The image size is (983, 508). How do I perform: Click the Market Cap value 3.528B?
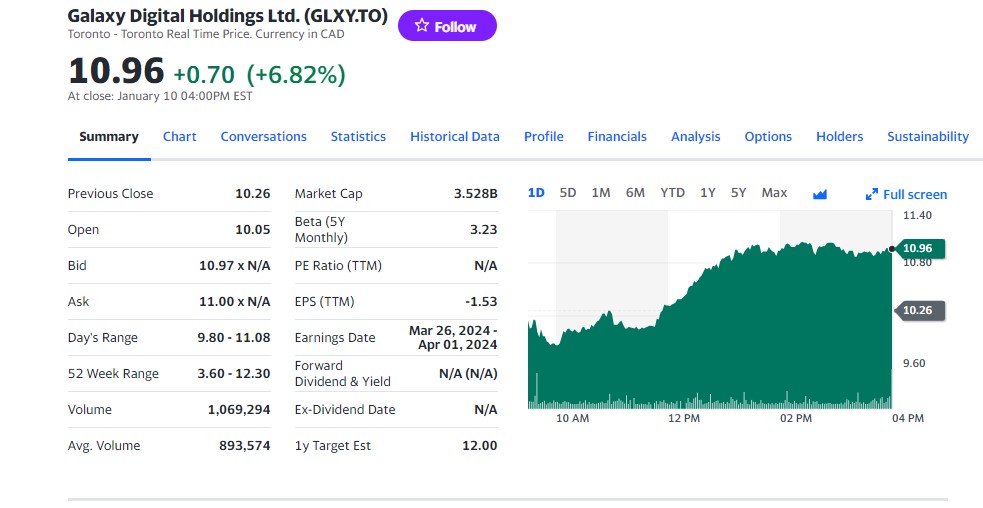(476, 194)
